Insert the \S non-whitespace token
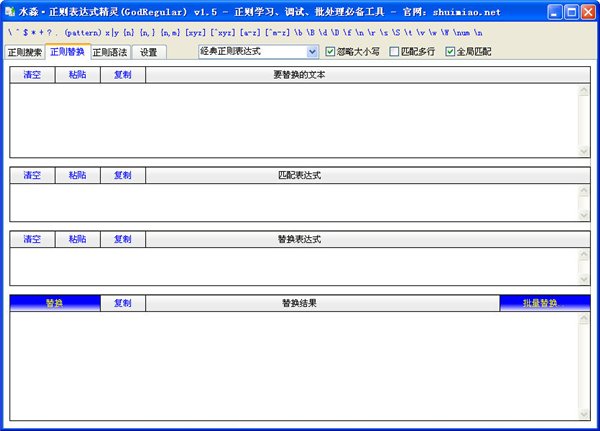Image resolution: width=600 pixels, height=431 pixels. pyautogui.click(x=396, y=33)
